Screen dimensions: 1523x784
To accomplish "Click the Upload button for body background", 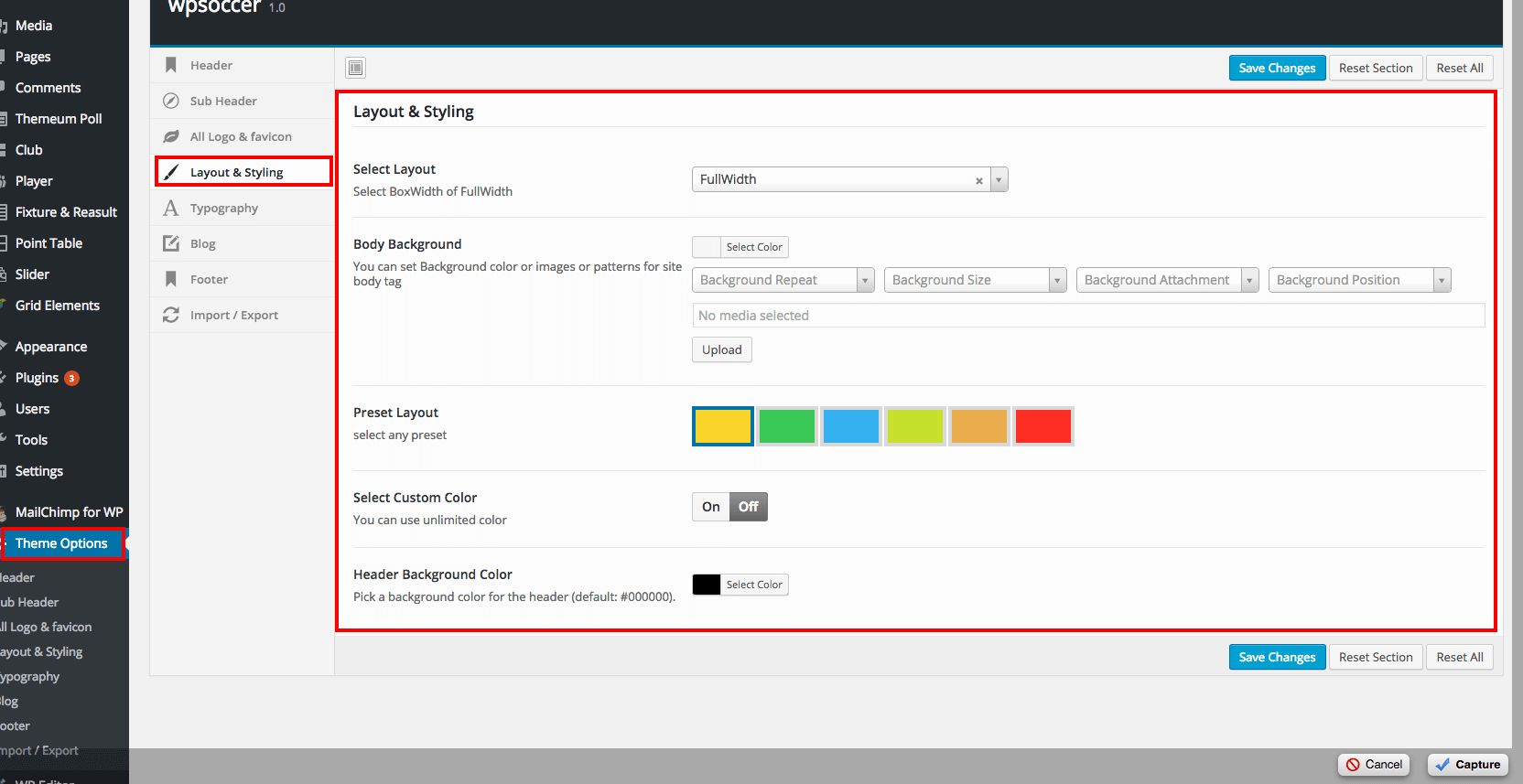I will [721, 350].
